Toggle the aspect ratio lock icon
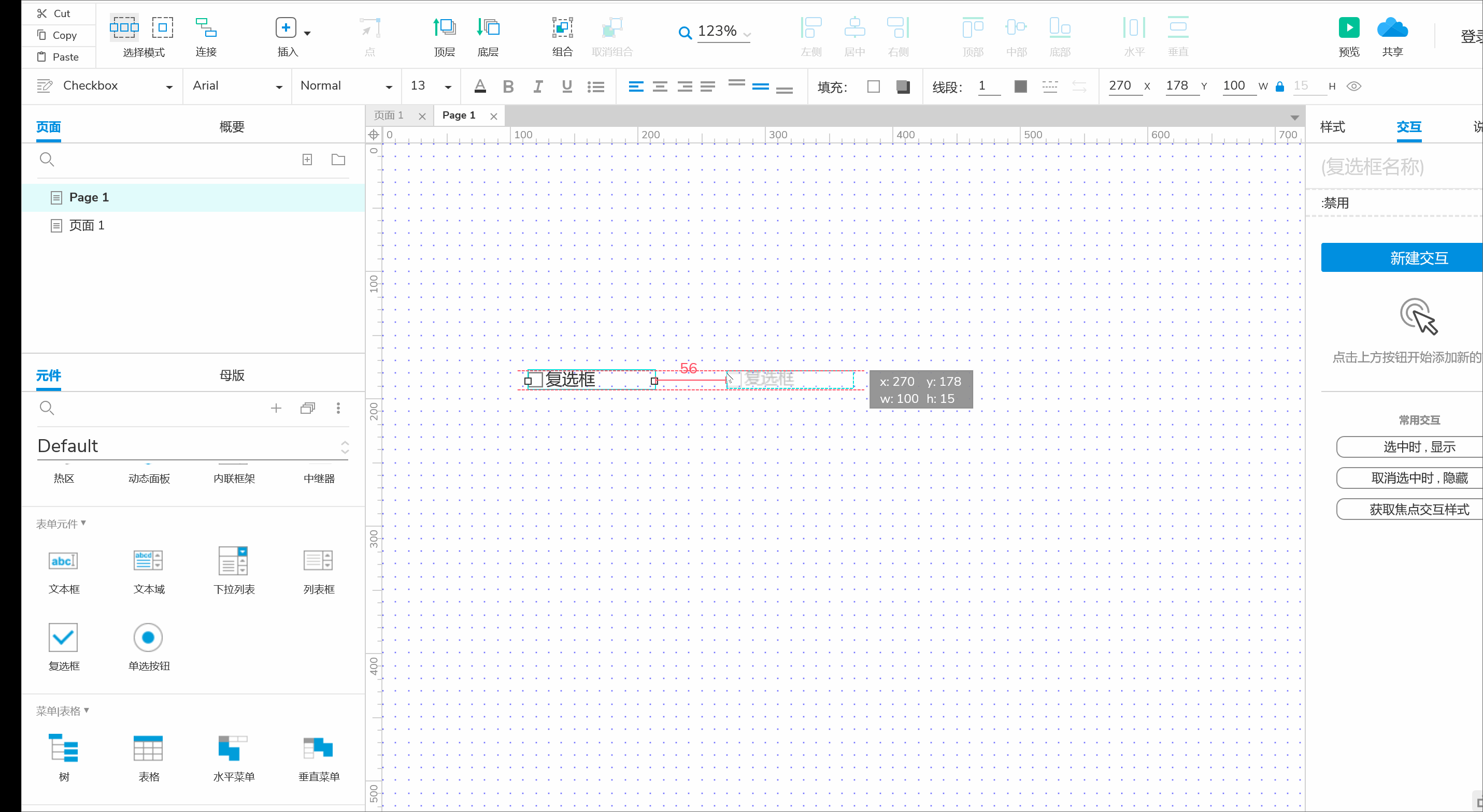 [x=1280, y=86]
